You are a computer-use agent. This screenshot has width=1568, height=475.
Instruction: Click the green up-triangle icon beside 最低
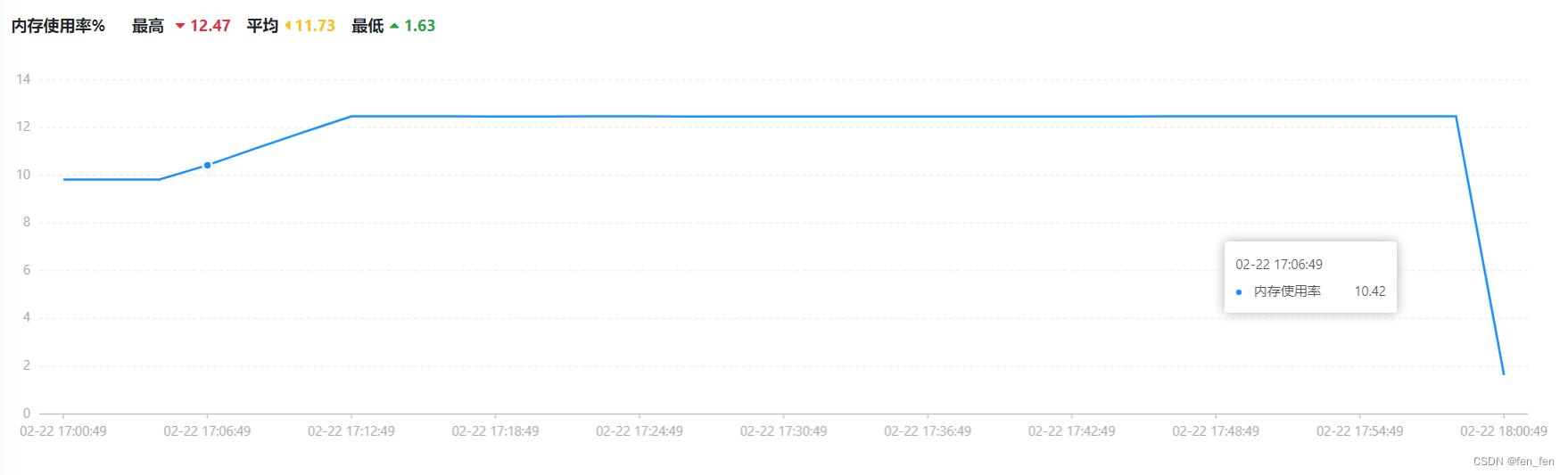pos(394,27)
